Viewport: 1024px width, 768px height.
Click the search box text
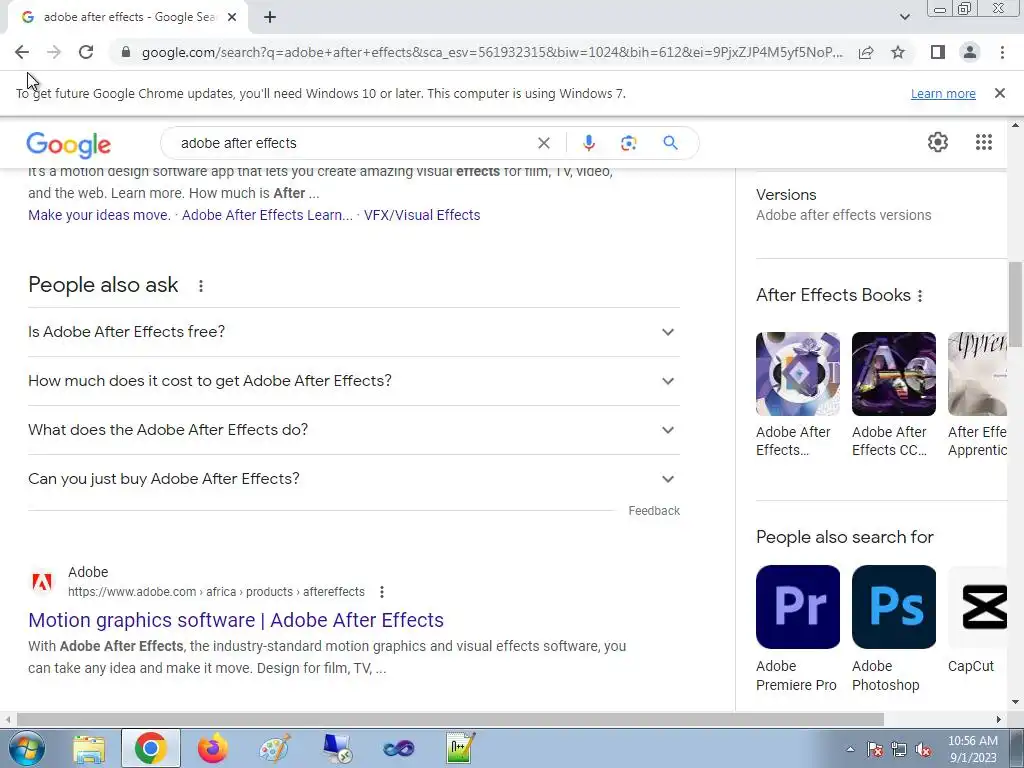(x=238, y=143)
